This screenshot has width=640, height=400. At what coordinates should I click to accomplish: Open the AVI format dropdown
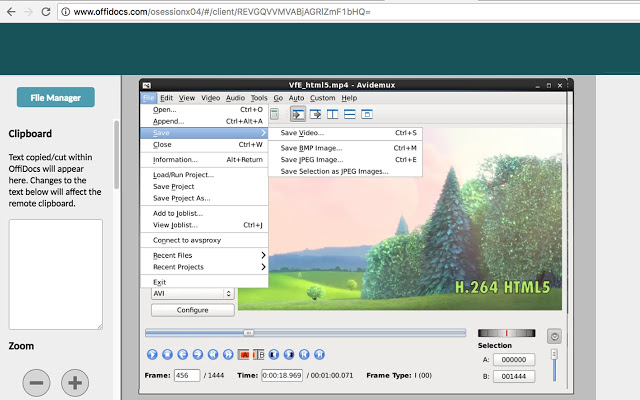coord(193,293)
